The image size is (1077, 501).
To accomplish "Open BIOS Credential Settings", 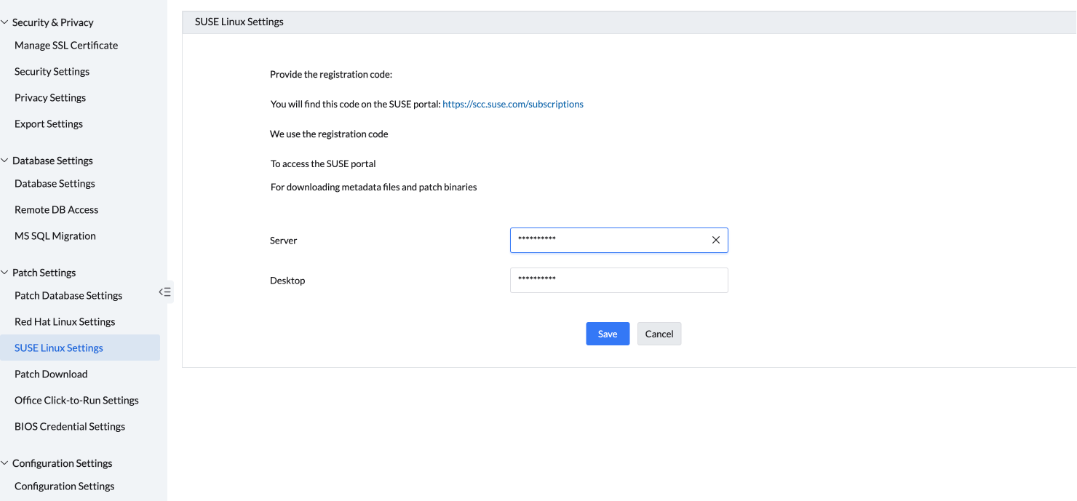I will (x=69, y=426).
